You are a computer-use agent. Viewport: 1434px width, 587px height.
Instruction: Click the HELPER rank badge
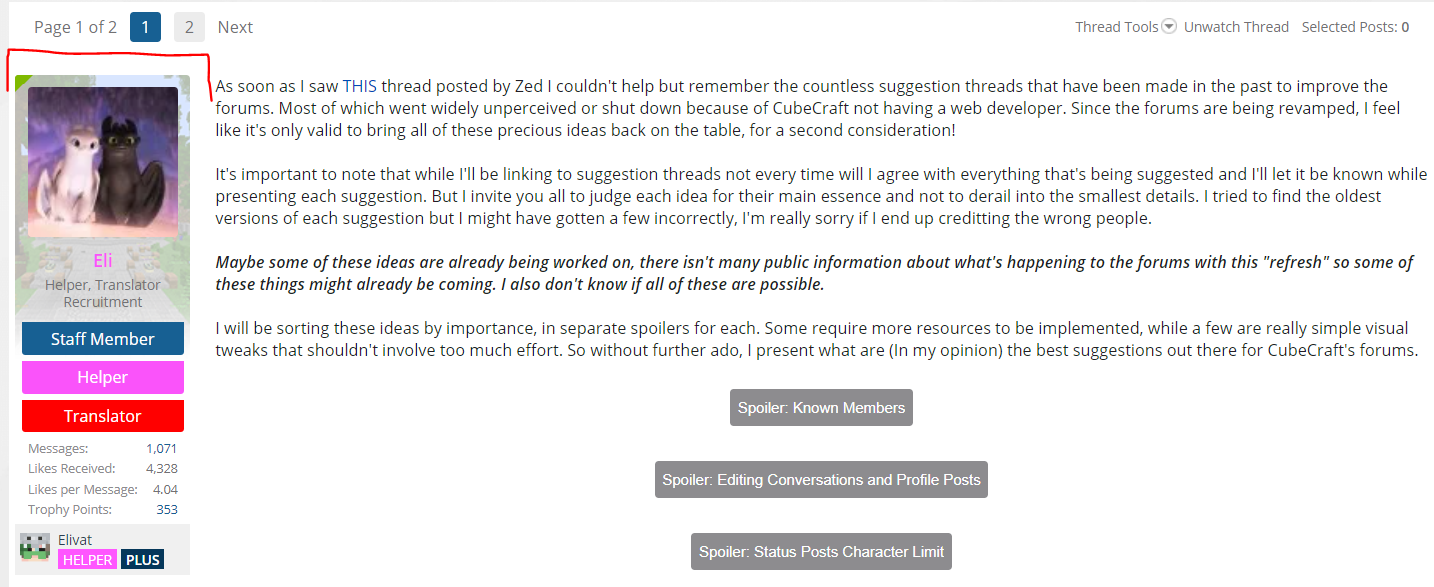click(87, 560)
